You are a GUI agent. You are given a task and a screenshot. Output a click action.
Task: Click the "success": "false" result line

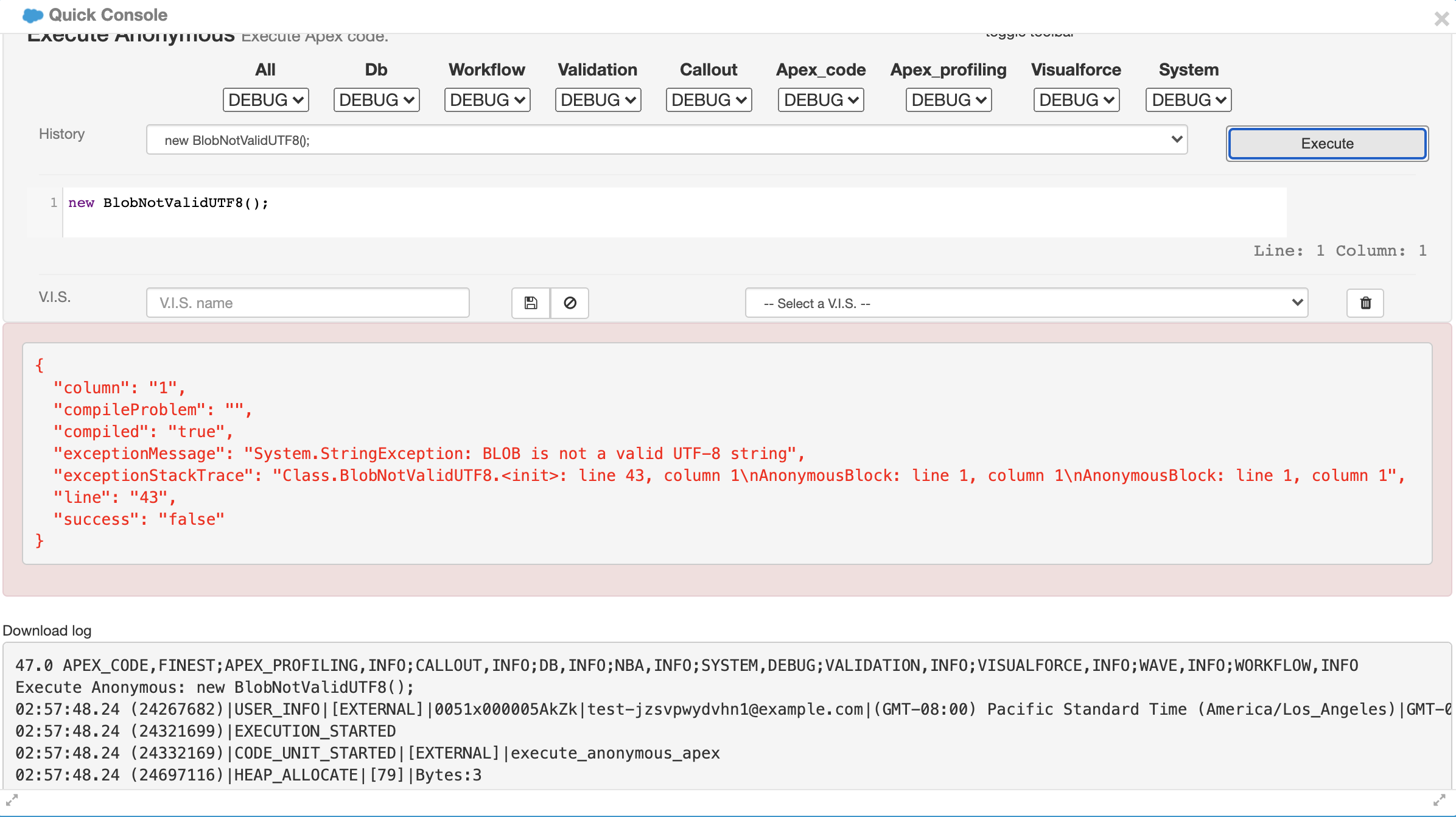click(x=139, y=519)
